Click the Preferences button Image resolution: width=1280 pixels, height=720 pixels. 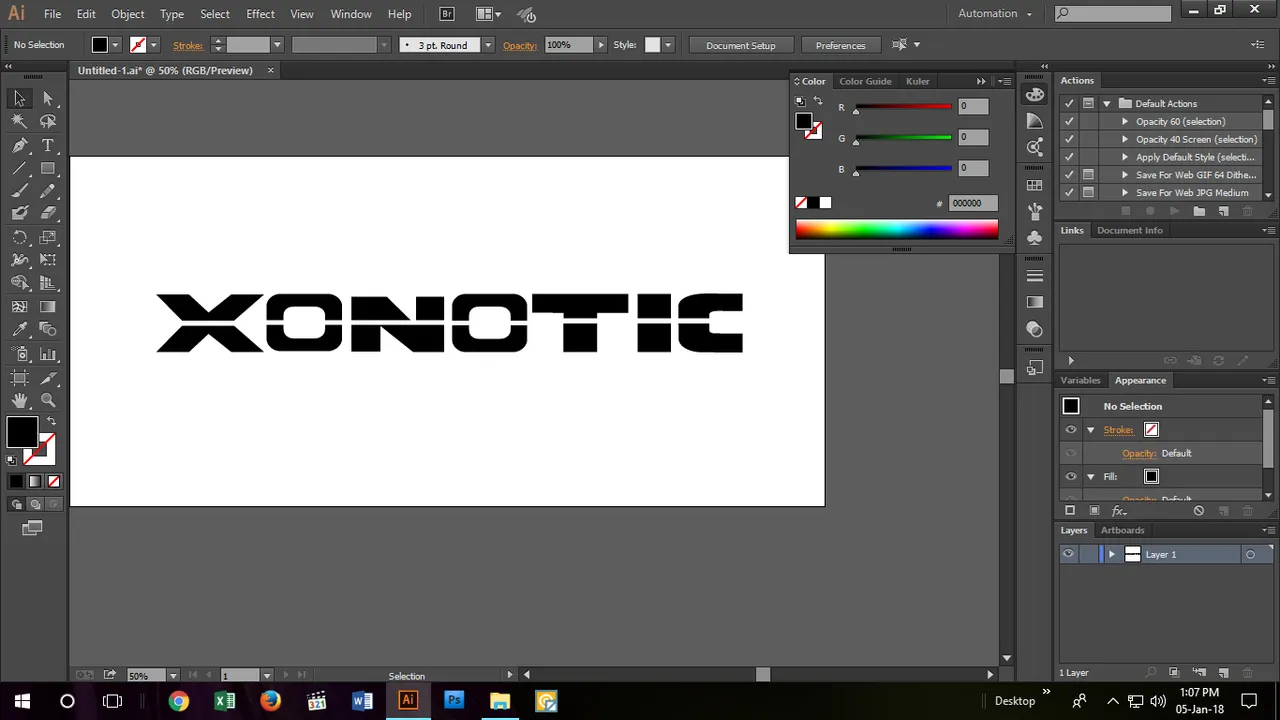pos(840,45)
